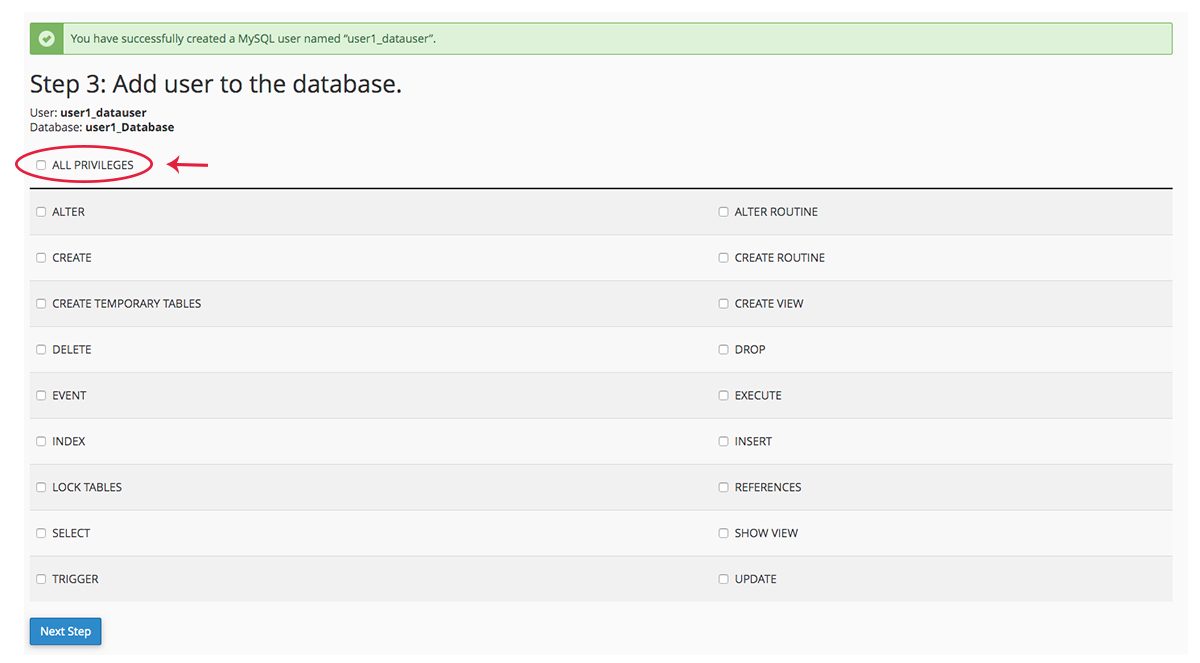Tick the CREATE privilege checkbox

click(x=41, y=258)
